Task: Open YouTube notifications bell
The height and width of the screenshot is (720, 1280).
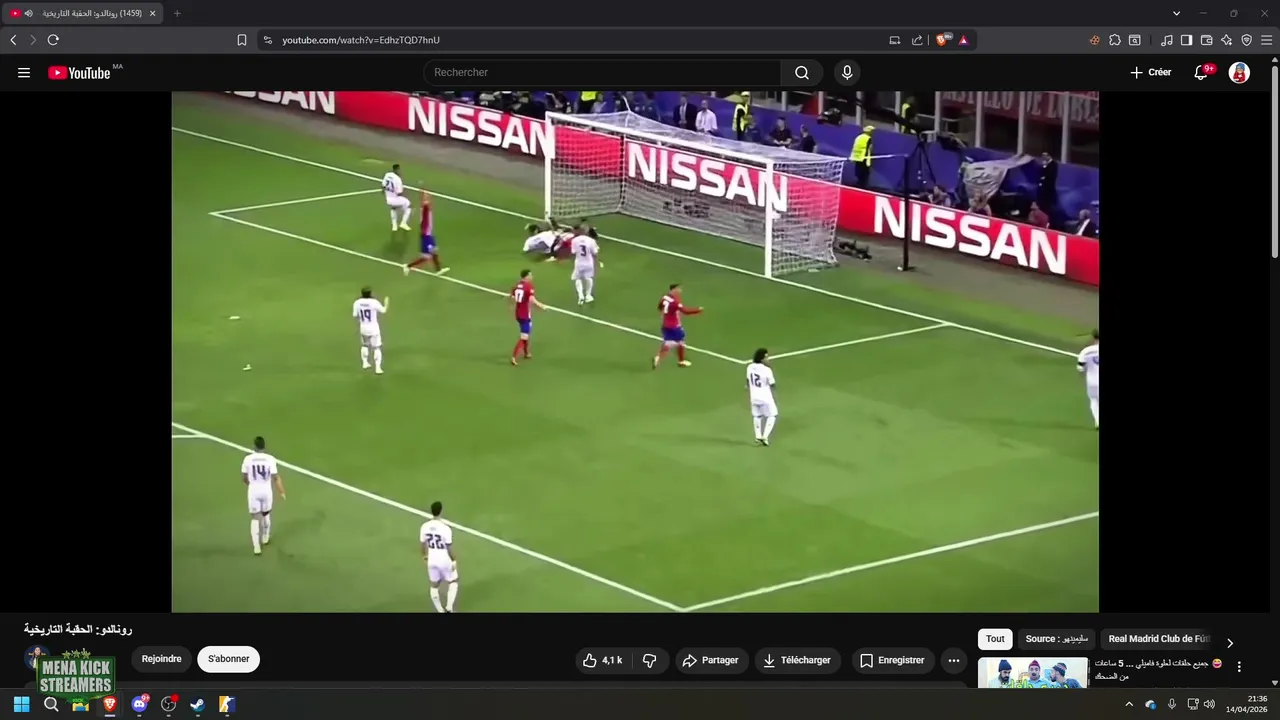Action: pyautogui.click(x=1201, y=73)
